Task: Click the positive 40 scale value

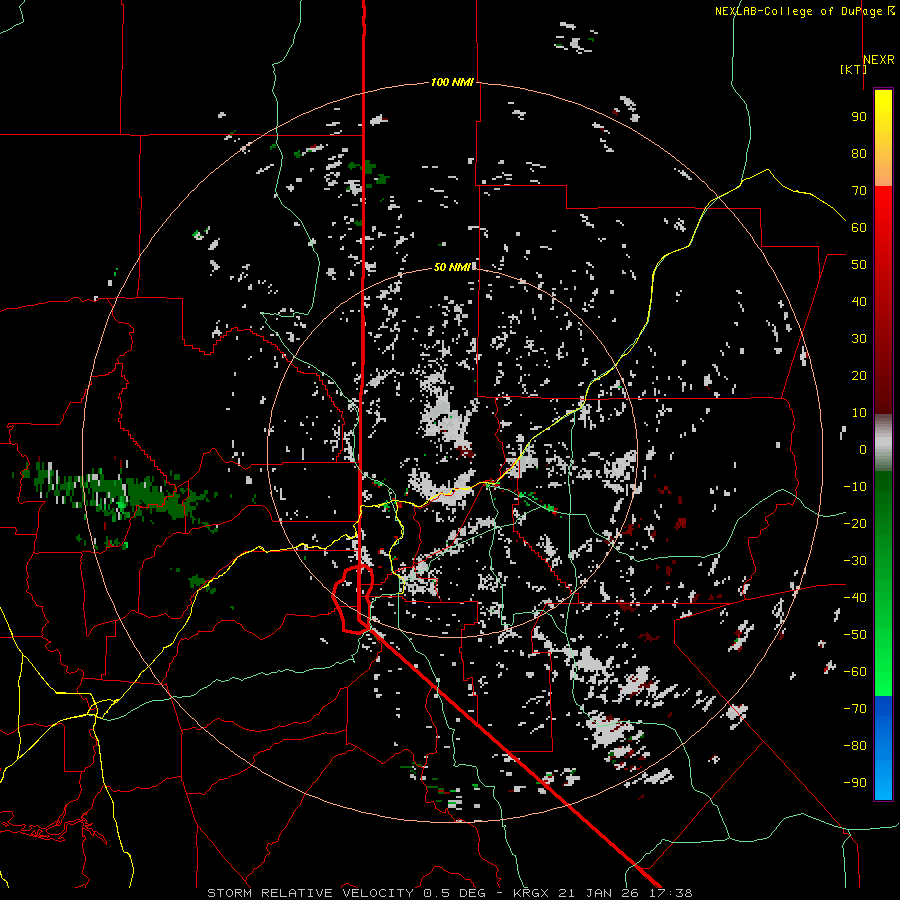Action: [859, 301]
